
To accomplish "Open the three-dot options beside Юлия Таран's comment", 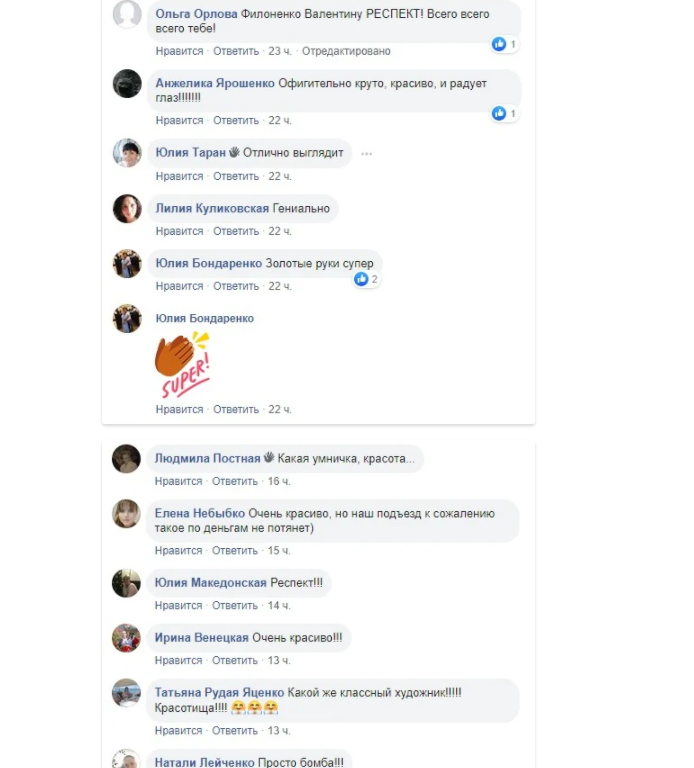I will (366, 154).
